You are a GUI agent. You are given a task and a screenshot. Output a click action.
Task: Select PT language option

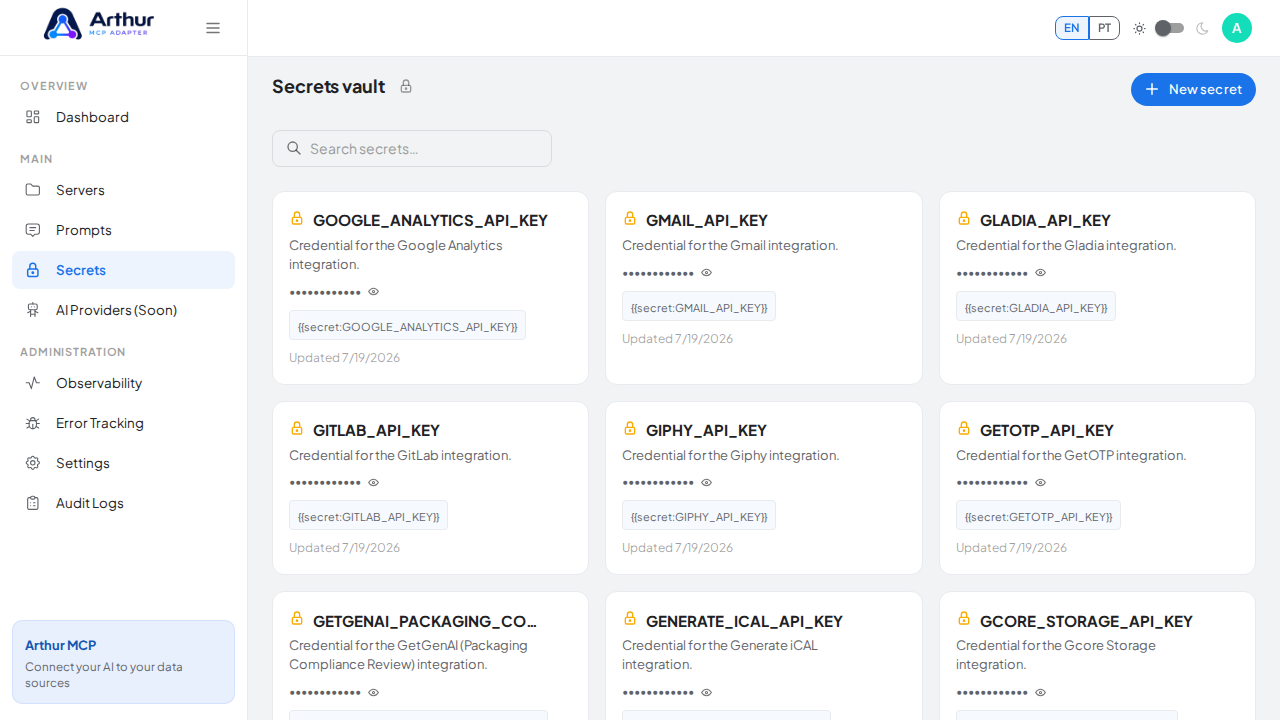point(1104,28)
